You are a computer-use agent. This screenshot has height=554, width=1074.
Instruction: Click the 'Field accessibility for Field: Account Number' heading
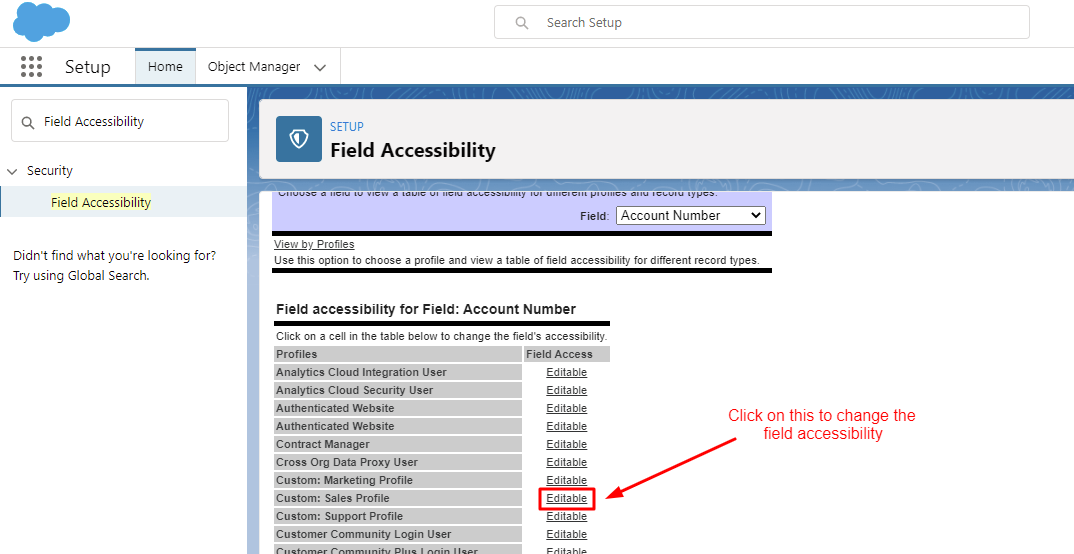pyautogui.click(x=425, y=310)
